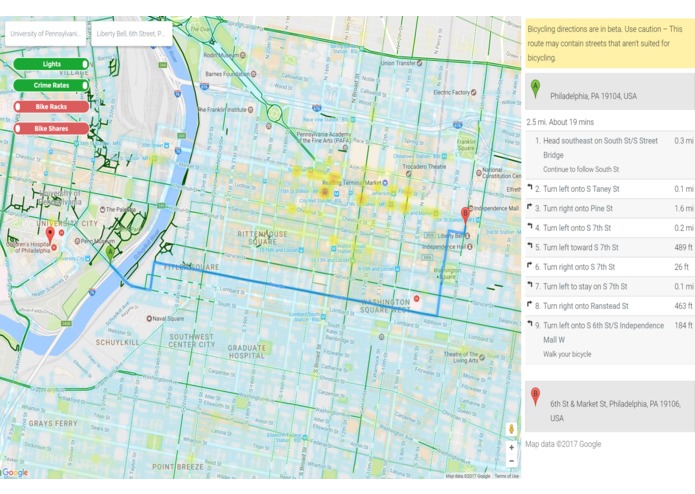Click The Franklin Institute map marker

(x=250, y=109)
